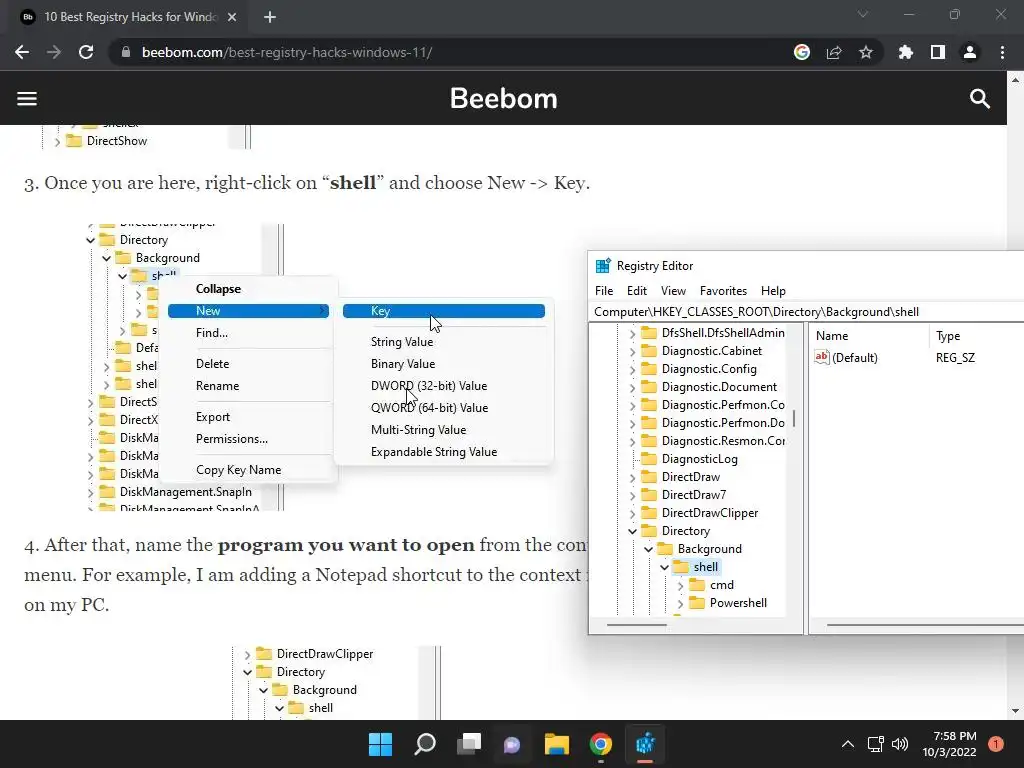Click the Beebom site logo
The image size is (1024, 768).
[504, 99]
